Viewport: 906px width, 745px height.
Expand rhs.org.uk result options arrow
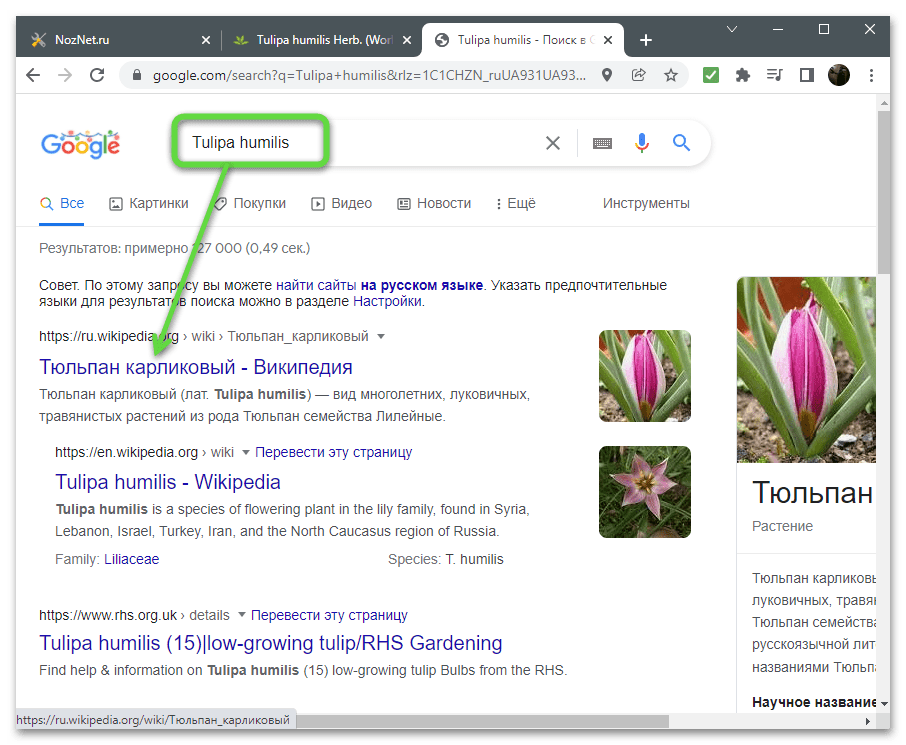(242, 614)
